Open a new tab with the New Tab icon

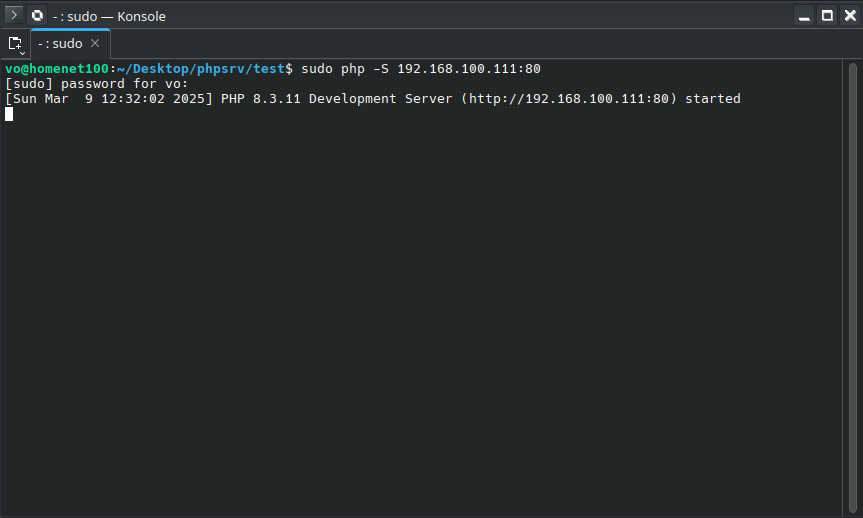pos(14,43)
